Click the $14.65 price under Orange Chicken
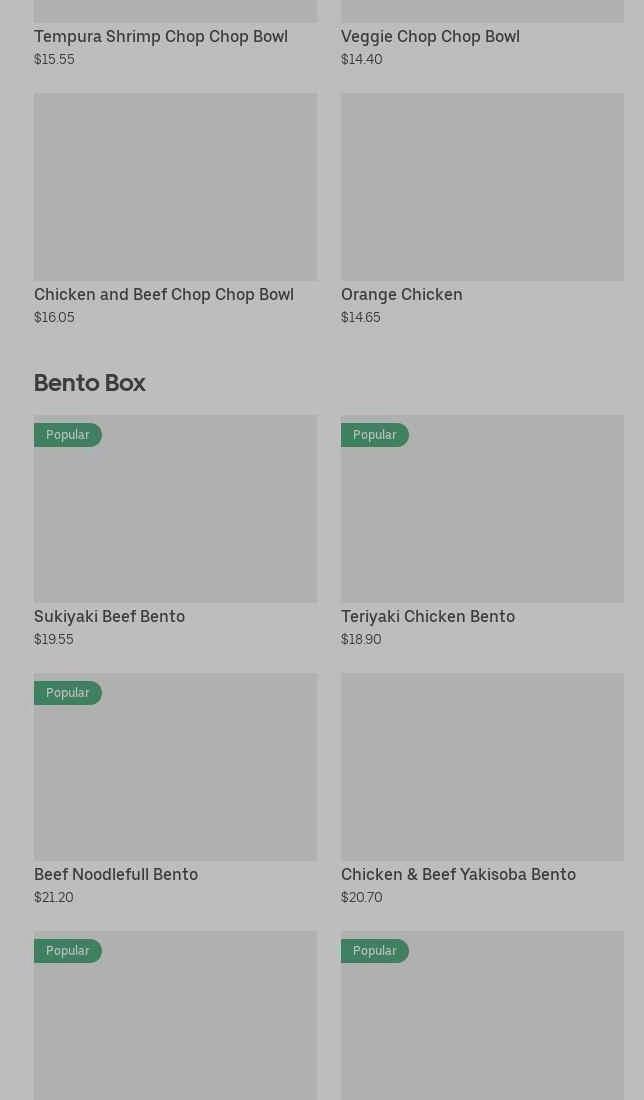 360,318
